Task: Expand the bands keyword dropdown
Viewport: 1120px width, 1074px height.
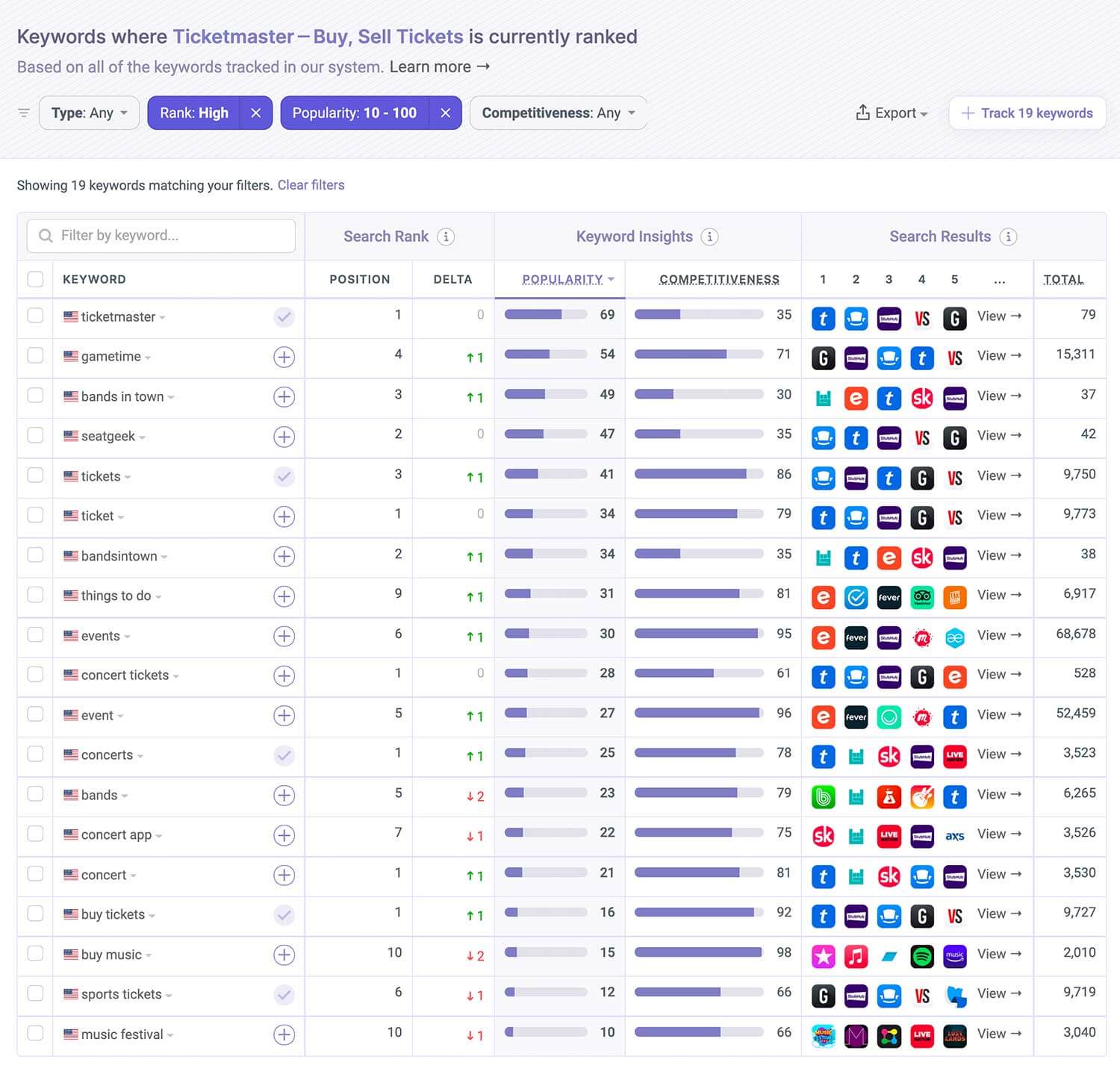Action: click(x=124, y=796)
